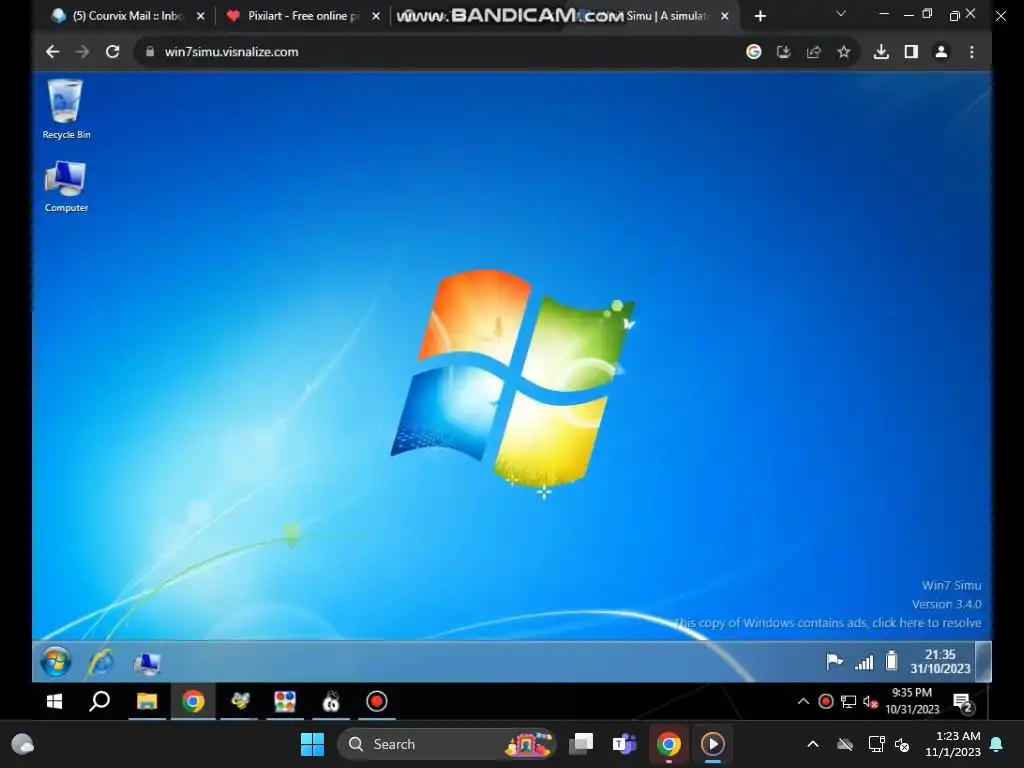This screenshot has height=768, width=1024.
Task: Click muted volume icon in recorded tray
Action: (870, 702)
